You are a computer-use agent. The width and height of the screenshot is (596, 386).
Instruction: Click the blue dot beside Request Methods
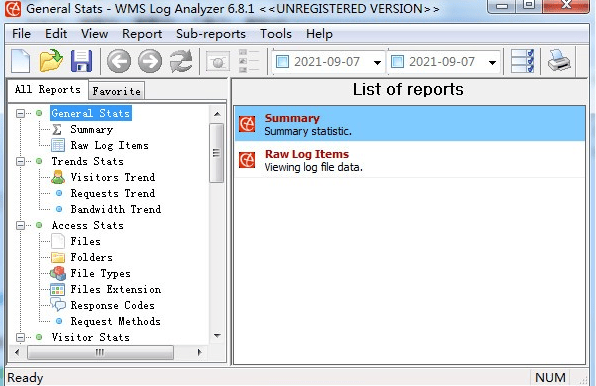(x=59, y=321)
